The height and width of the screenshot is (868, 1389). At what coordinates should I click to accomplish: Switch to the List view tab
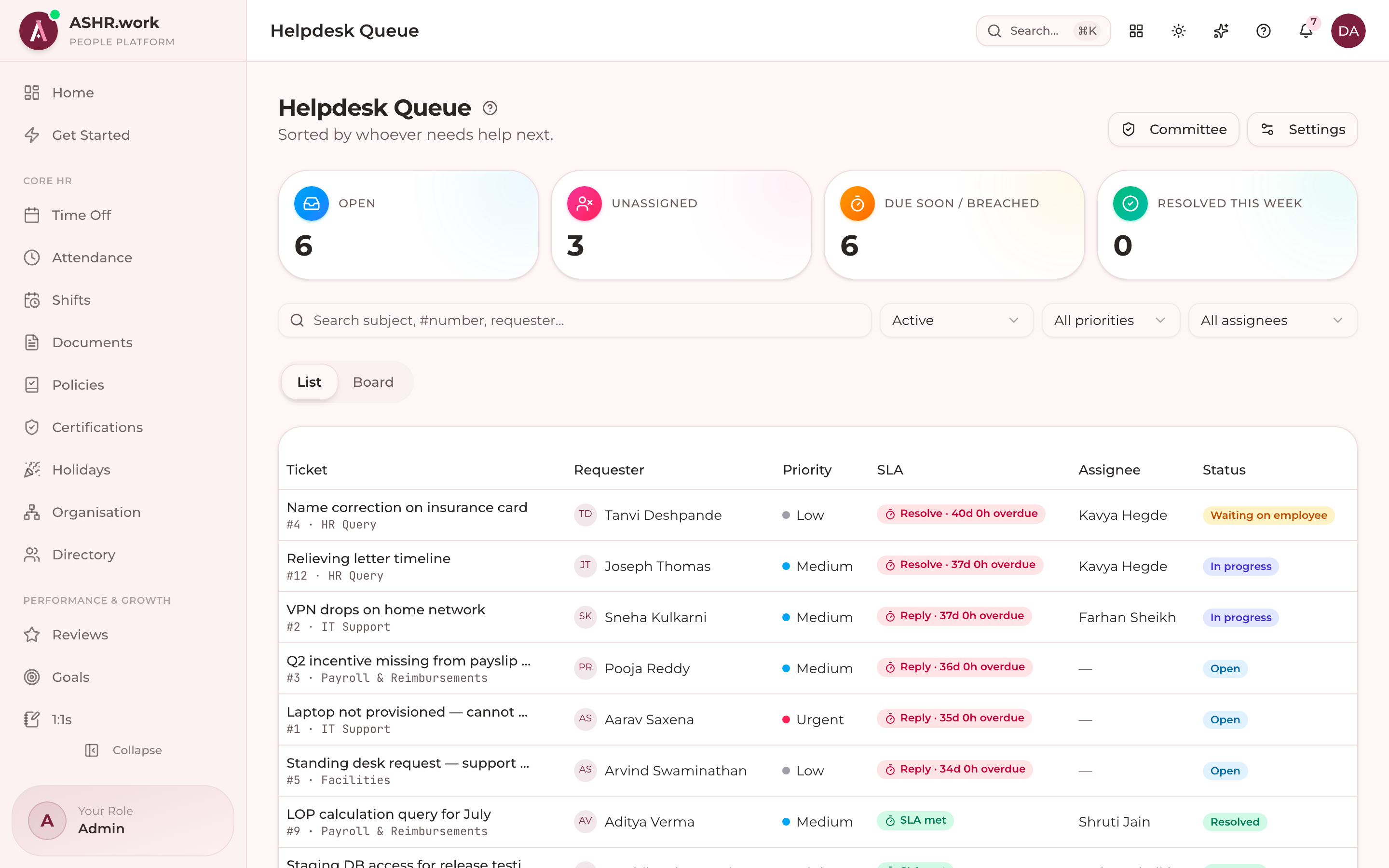tap(309, 382)
